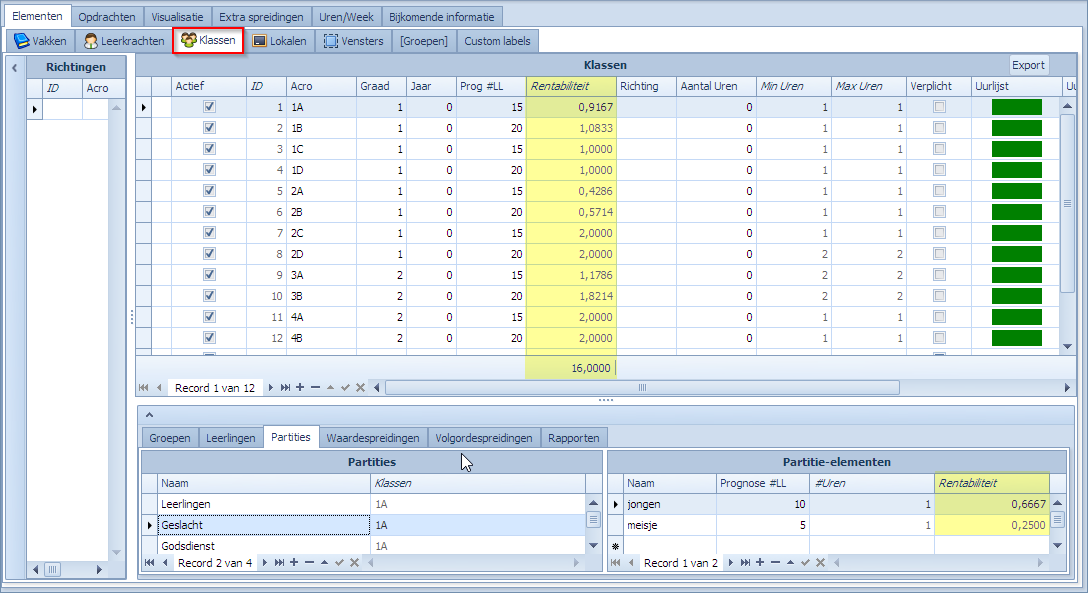Check Verplicht for class 4A

tap(940, 317)
